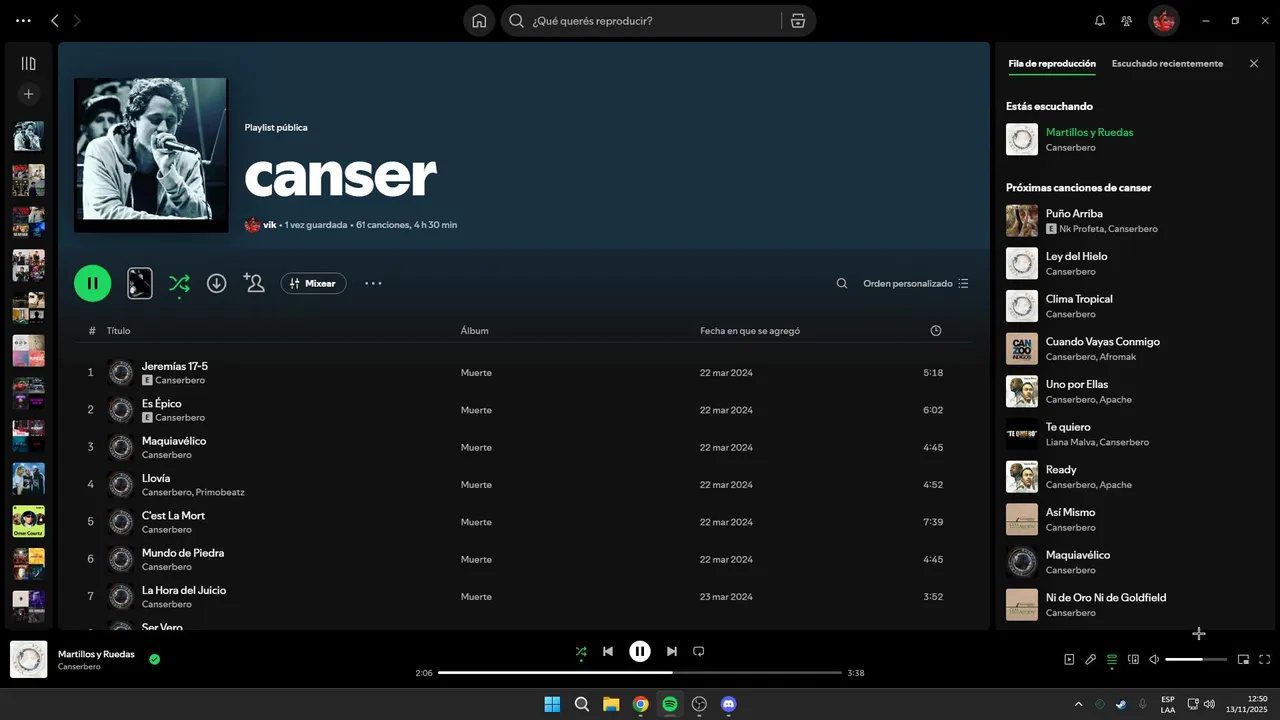
Task: Open File Explorer in the taskbar
Action: pos(611,704)
